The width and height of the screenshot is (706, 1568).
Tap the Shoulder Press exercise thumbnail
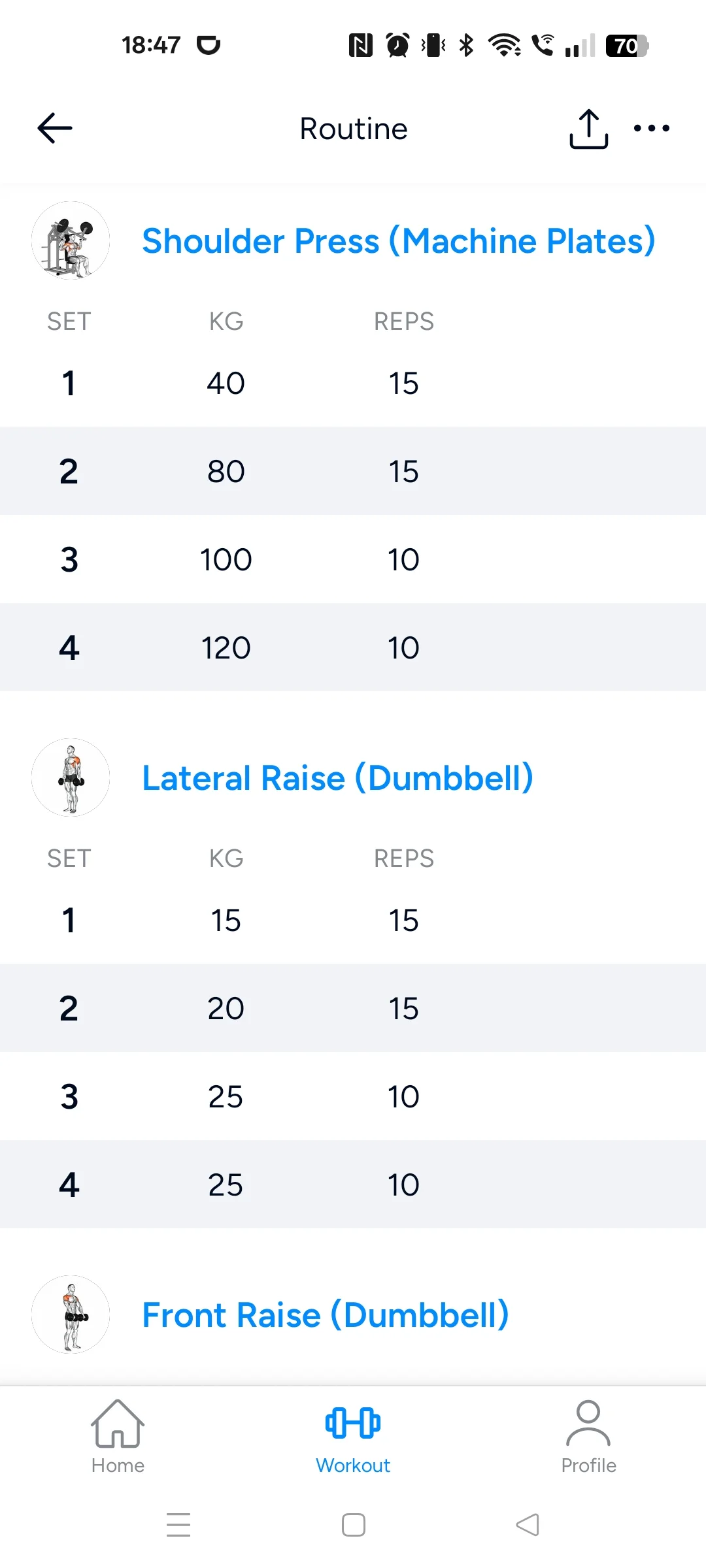click(71, 240)
